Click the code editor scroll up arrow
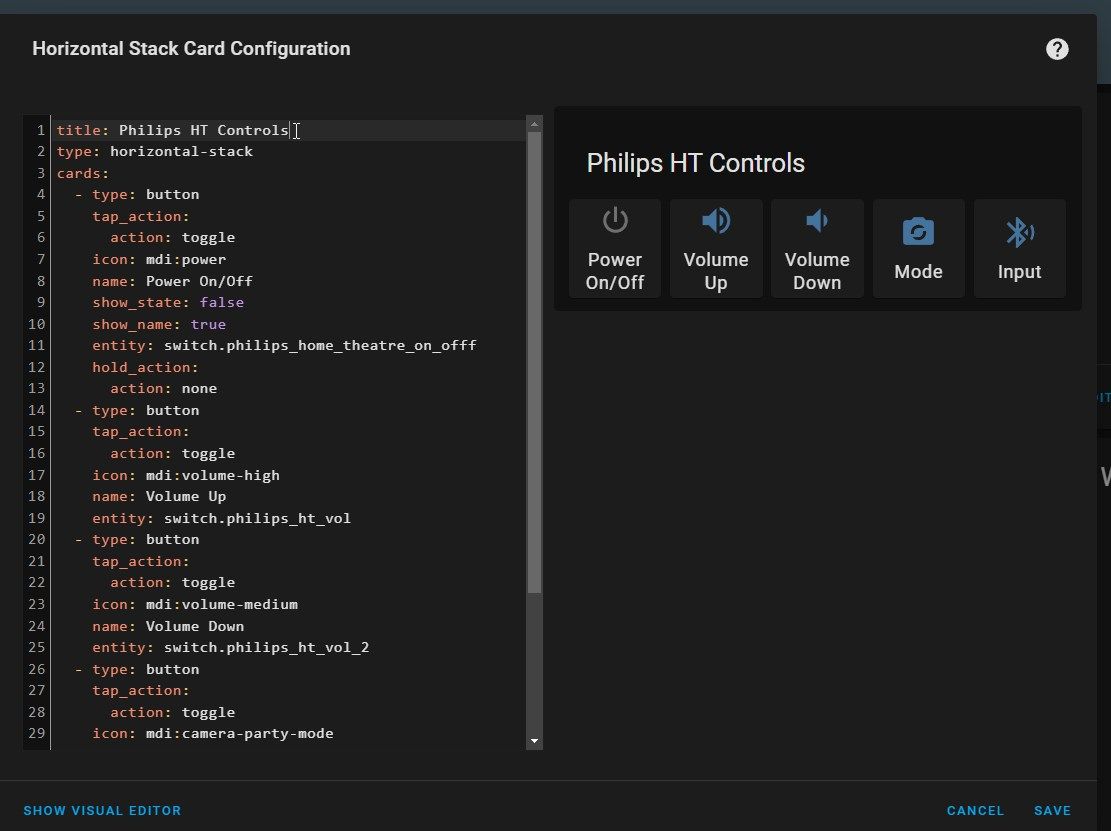Viewport: 1111px width, 831px height. (534, 124)
